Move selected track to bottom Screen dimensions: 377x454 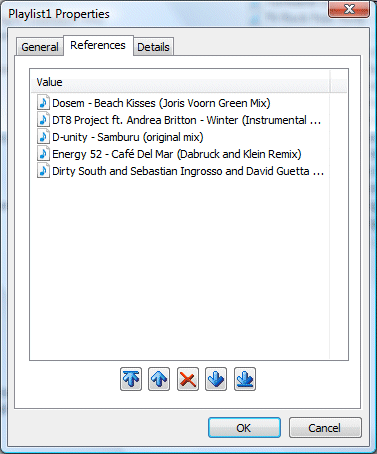245,379
